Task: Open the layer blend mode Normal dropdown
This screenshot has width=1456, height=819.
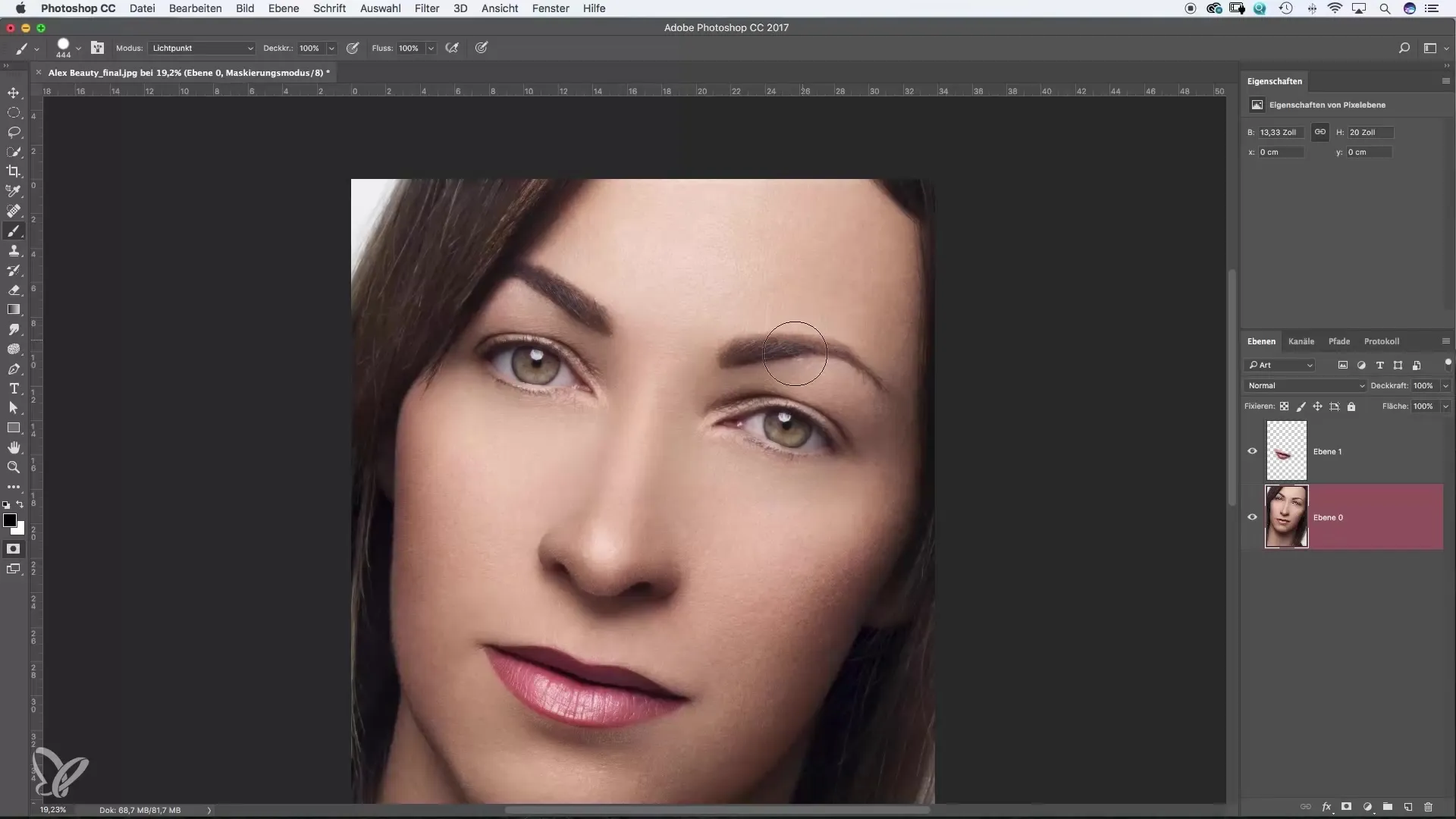Action: [1305, 385]
